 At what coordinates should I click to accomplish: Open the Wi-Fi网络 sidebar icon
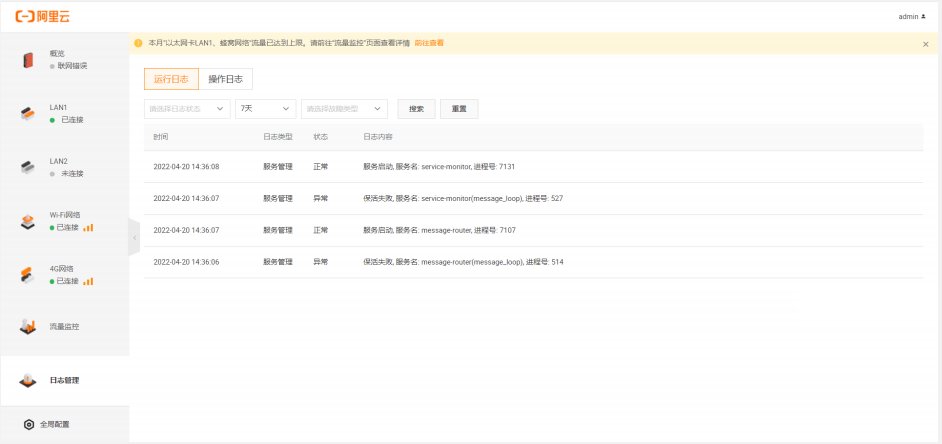28,222
